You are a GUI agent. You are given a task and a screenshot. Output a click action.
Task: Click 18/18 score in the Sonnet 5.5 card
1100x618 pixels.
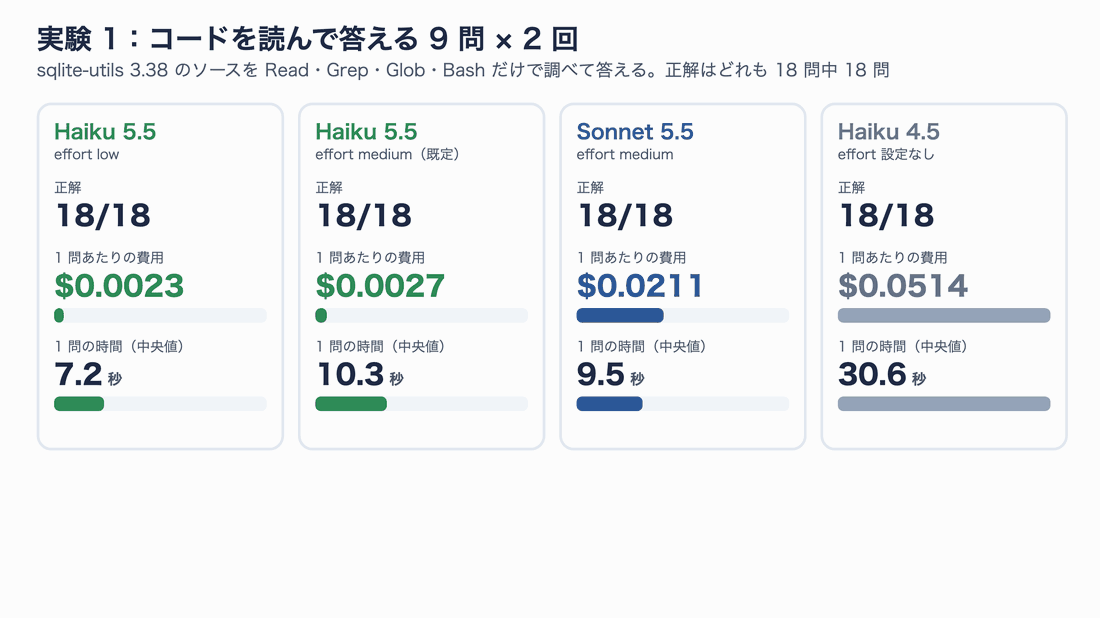tap(625, 215)
